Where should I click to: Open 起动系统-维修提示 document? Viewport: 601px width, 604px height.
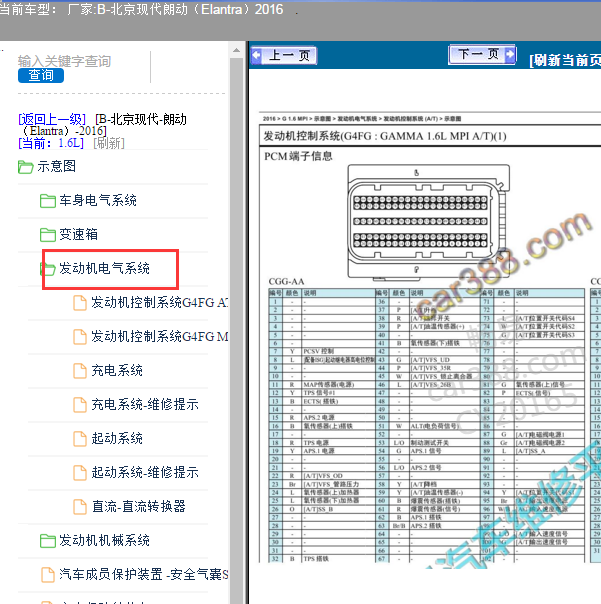tap(145, 472)
